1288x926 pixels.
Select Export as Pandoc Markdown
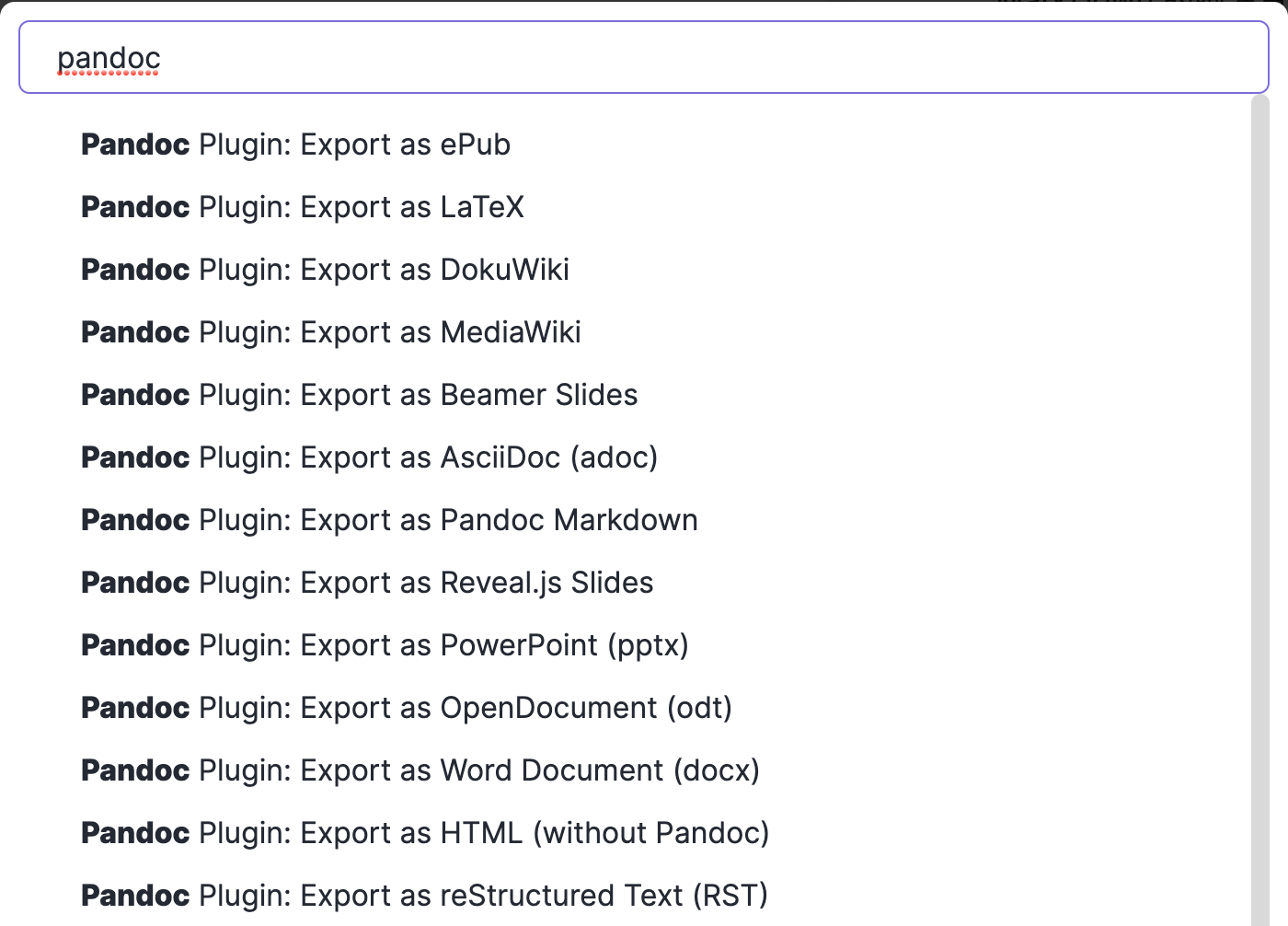(x=389, y=520)
